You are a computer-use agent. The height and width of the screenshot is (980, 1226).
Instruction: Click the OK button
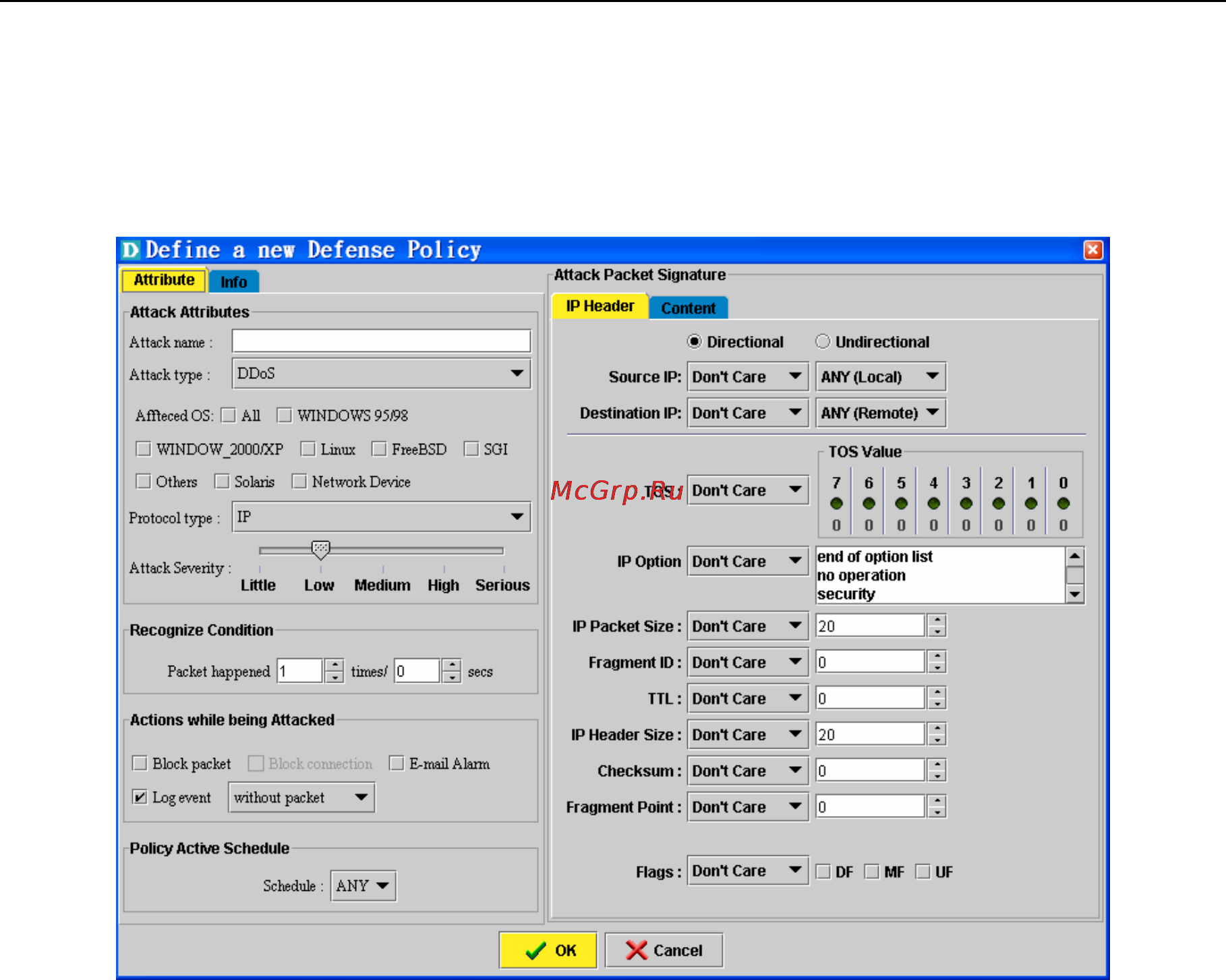[548, 950]
